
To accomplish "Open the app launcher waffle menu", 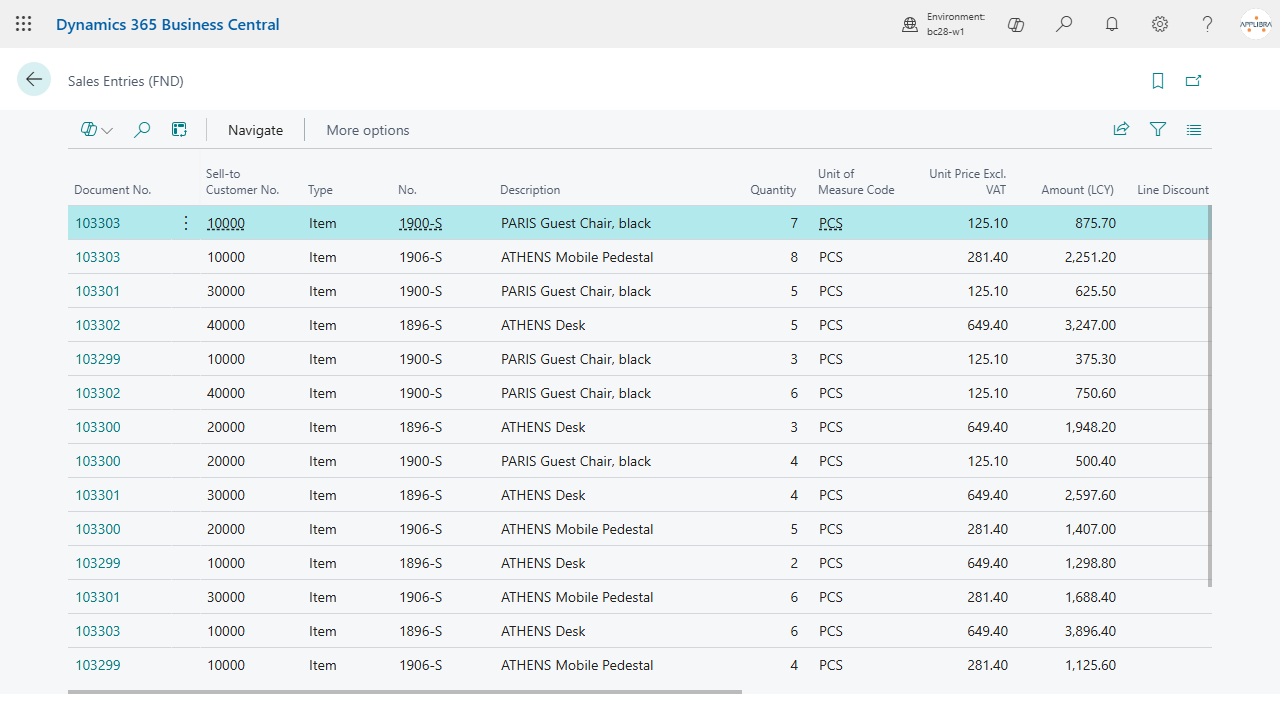I will 24,24.
